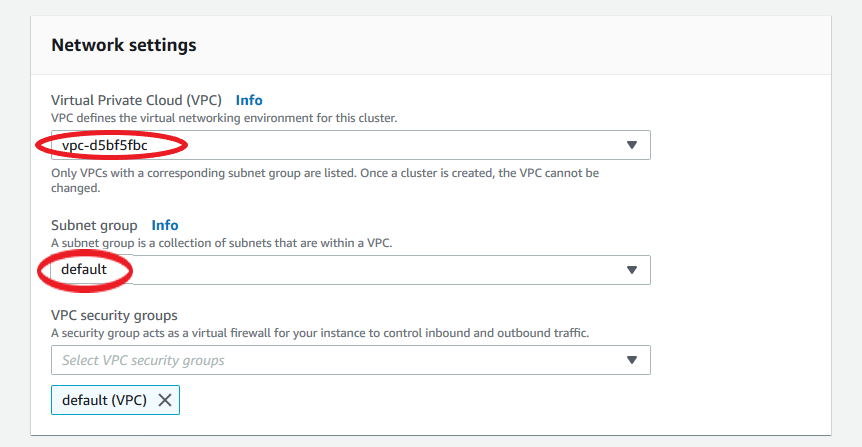The height and width of the screenshot is (447, 862).
Task: Expand the Virtual Private Cloud dropdown arrow
Action: pyautogui.click(x=631, y=145)
